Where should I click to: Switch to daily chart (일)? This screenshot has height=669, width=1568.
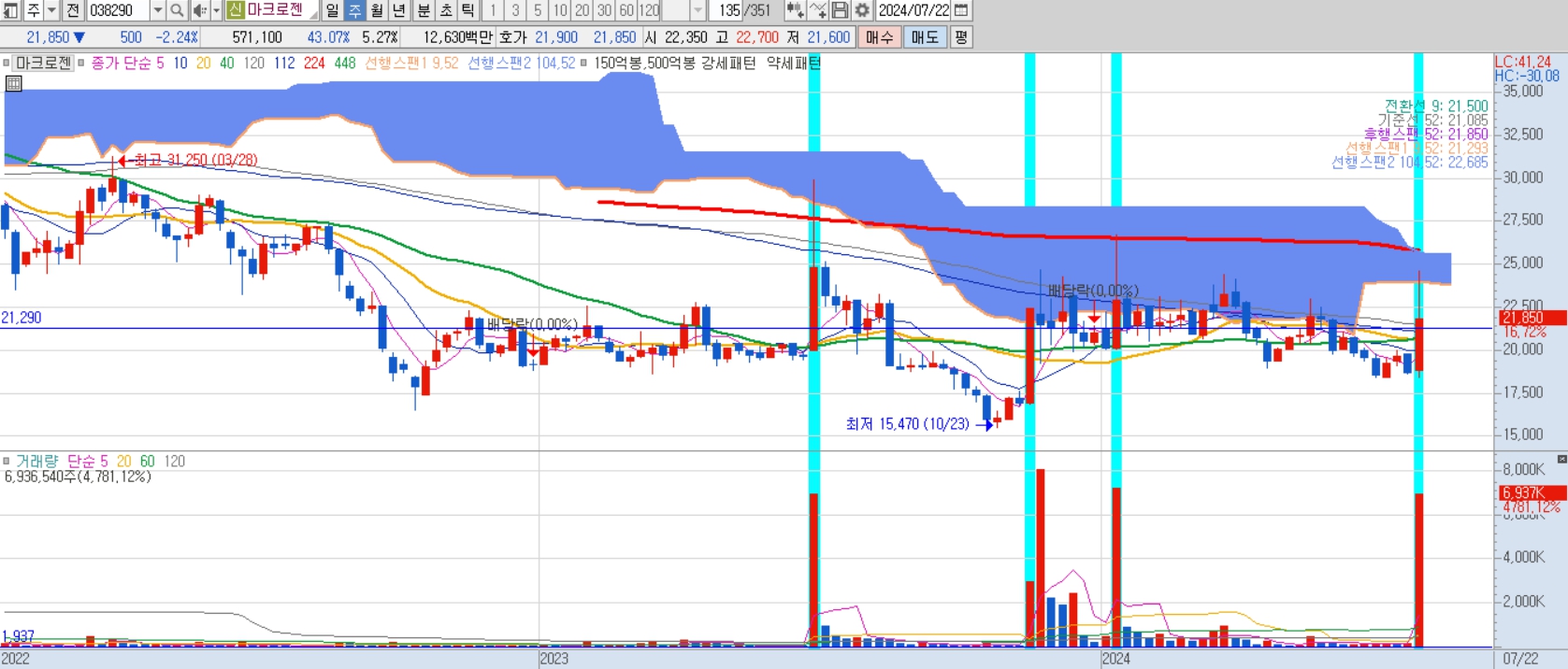[332, 10]
